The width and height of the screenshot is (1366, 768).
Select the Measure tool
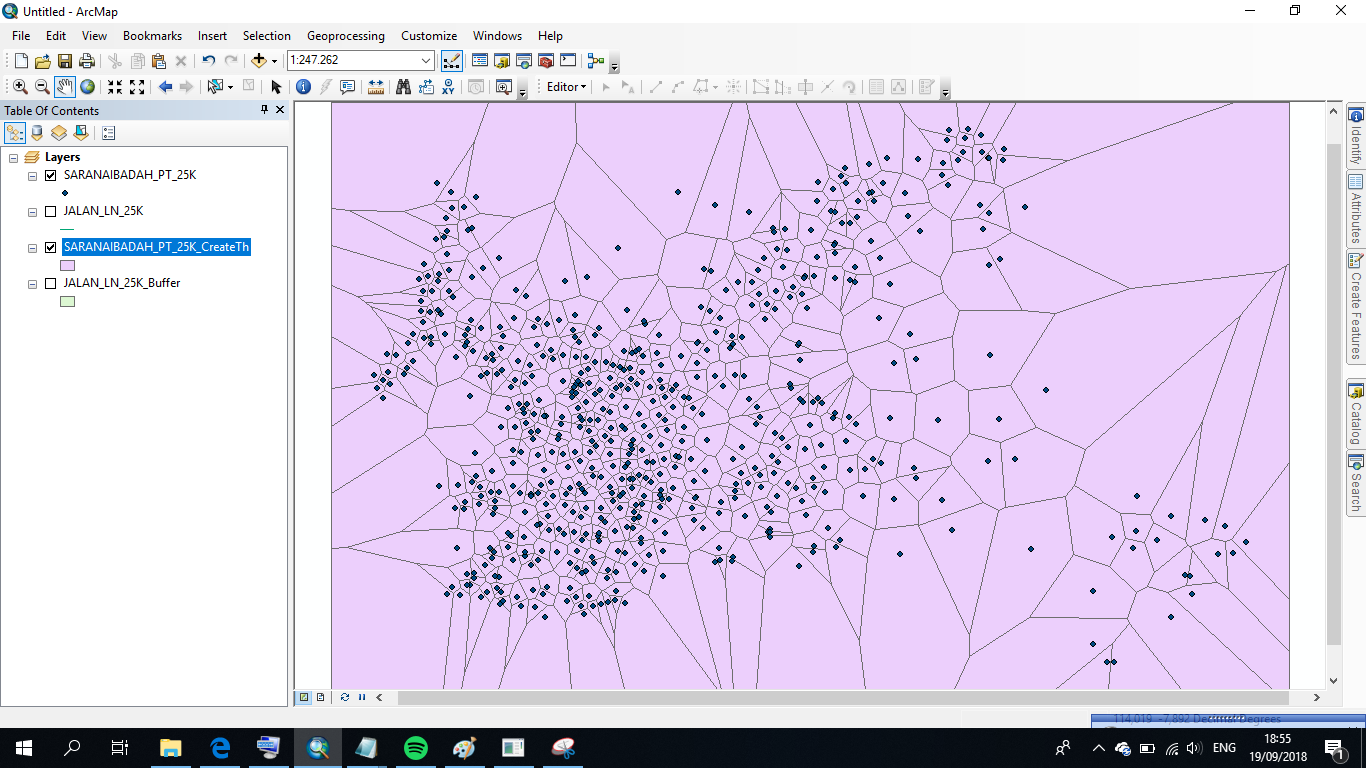(x=376, y=87)
